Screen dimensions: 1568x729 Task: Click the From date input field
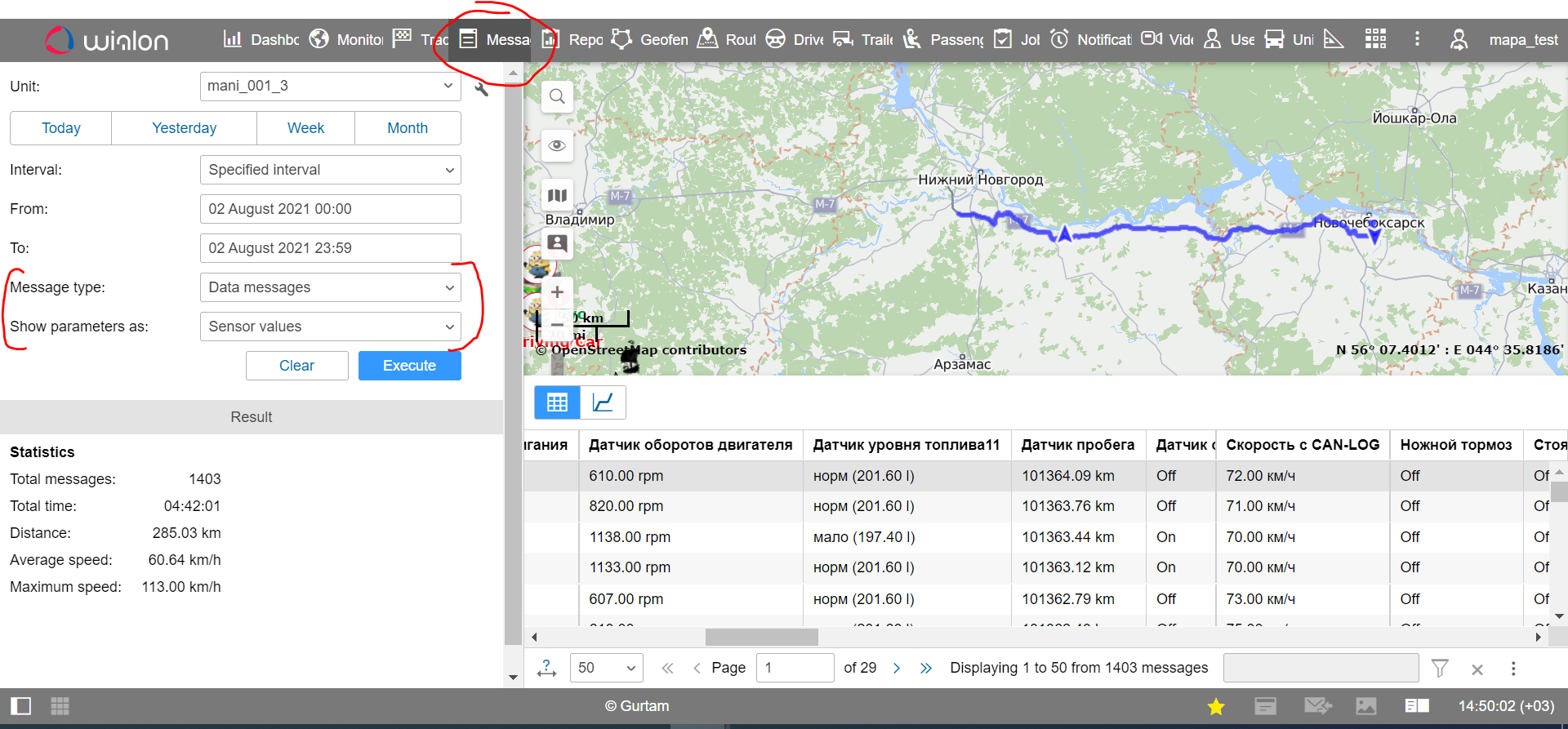330,209
